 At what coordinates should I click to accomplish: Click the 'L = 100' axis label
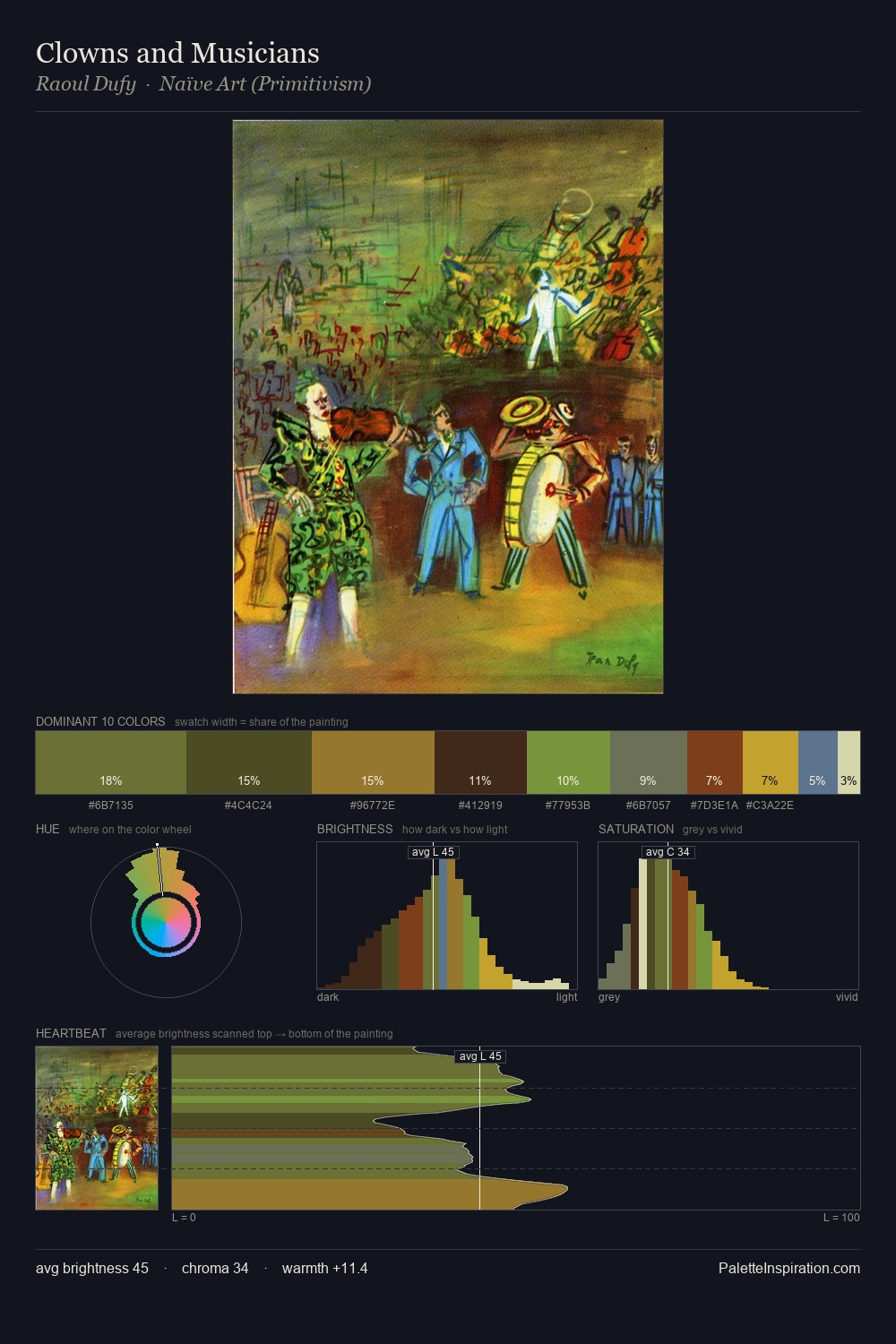(x=841, y=1218)
